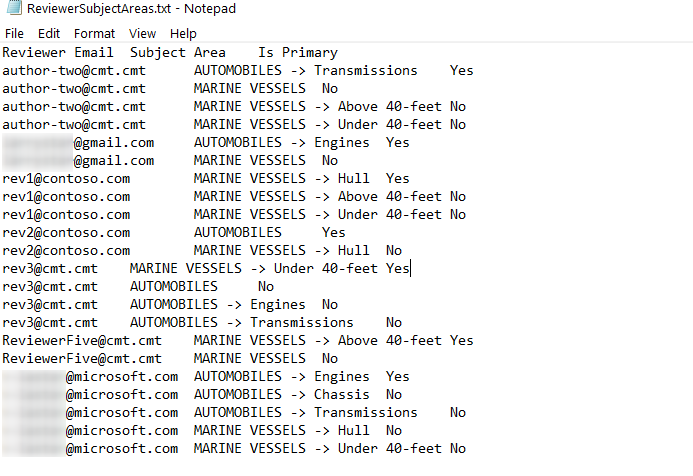Click 'No' at the end of the last line
Screen dimensions: 693x476
click(458, 449)
